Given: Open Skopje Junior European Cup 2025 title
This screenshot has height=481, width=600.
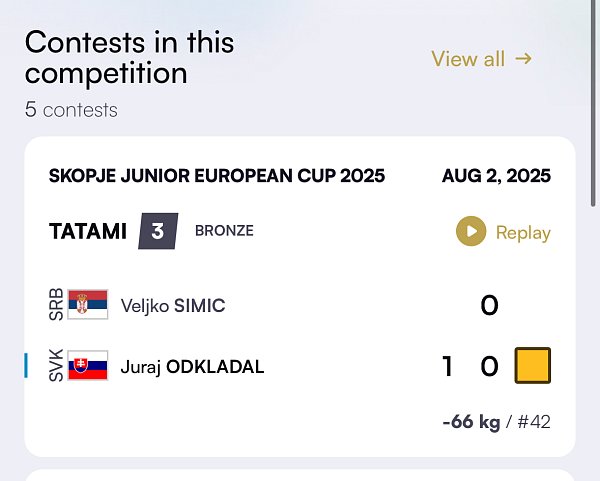Looking at the screenshot, I should (x=217, y=176).
